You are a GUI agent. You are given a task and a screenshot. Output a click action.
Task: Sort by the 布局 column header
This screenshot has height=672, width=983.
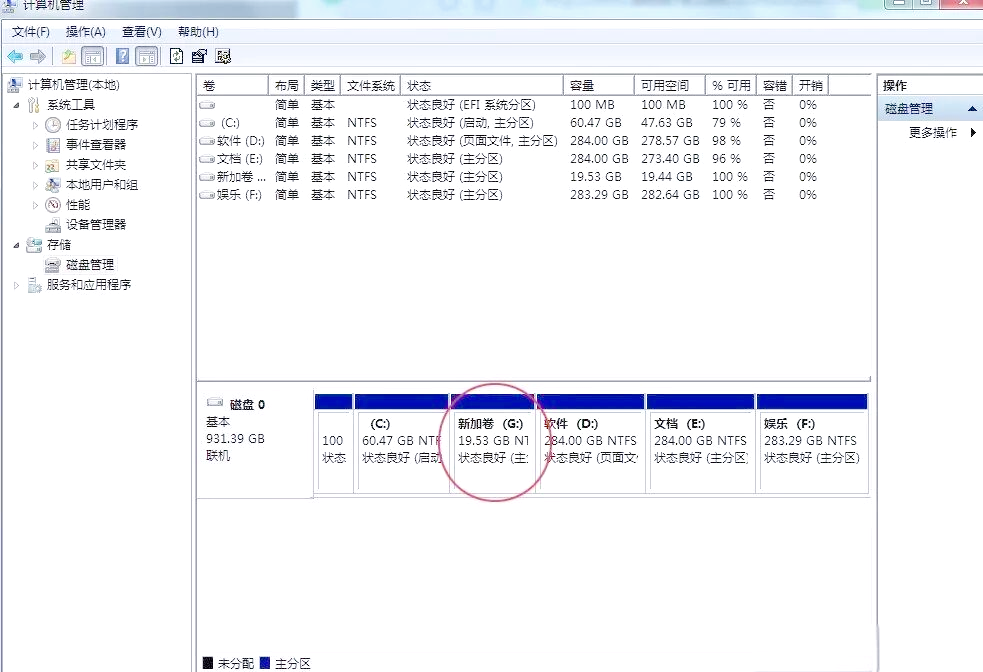[x=286, y=85]
